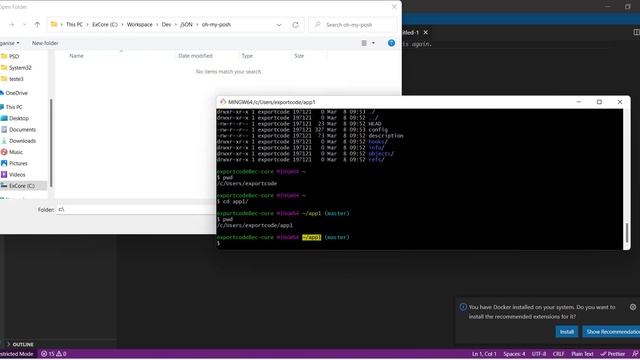Open Docker notification settings gear
This screenshot has height=360, width=640.
(633, 307)
